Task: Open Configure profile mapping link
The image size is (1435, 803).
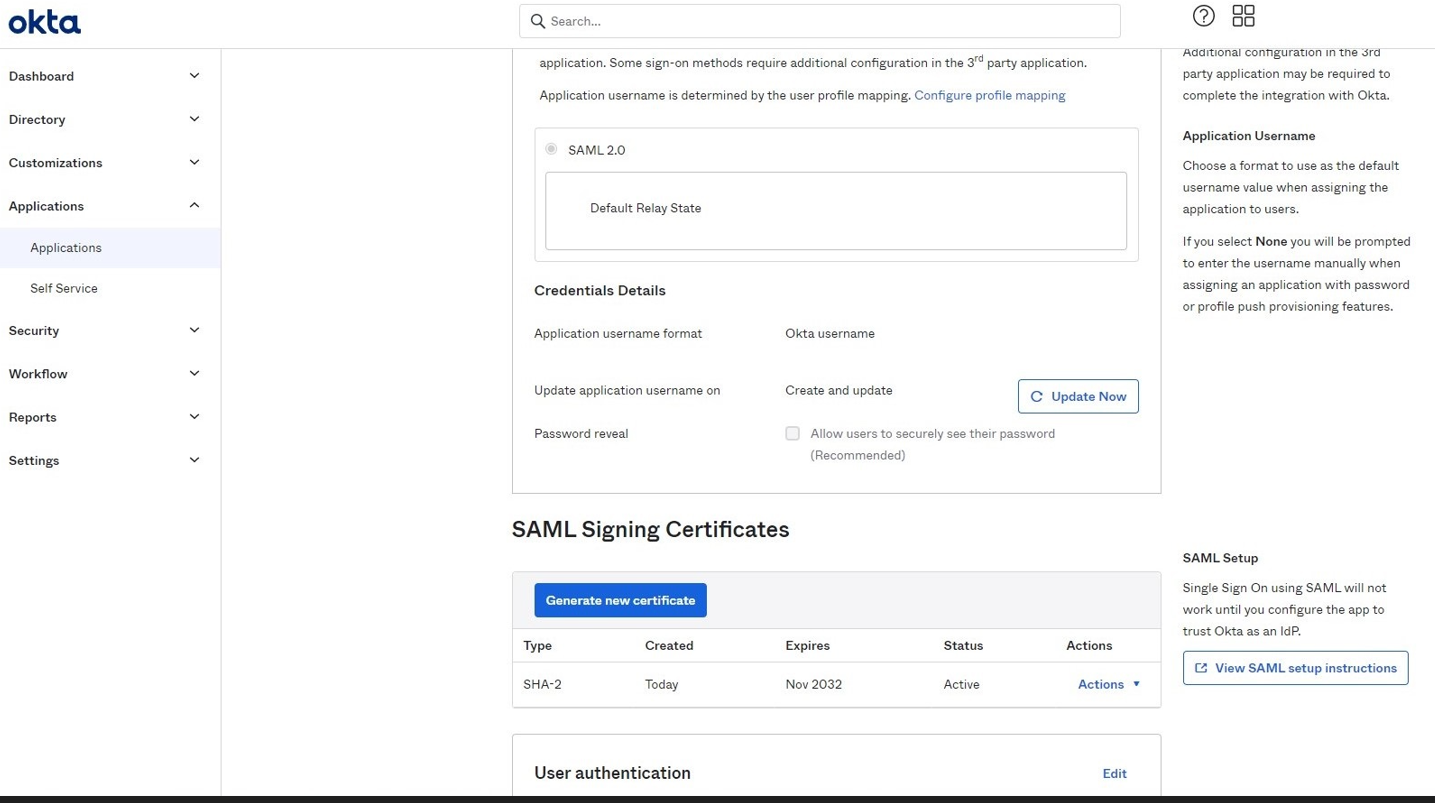Action: point(989,96)
